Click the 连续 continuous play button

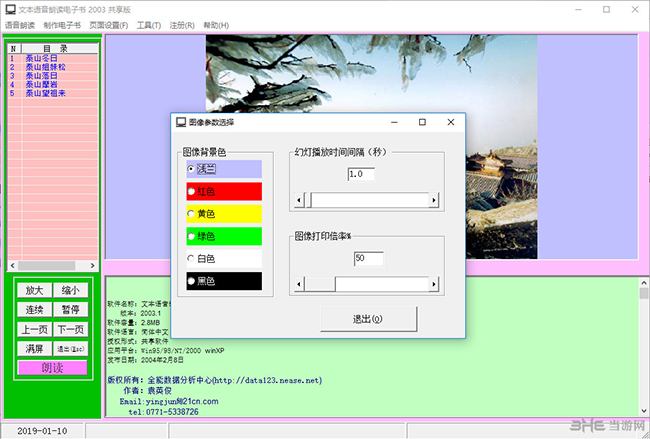(34, 310)
